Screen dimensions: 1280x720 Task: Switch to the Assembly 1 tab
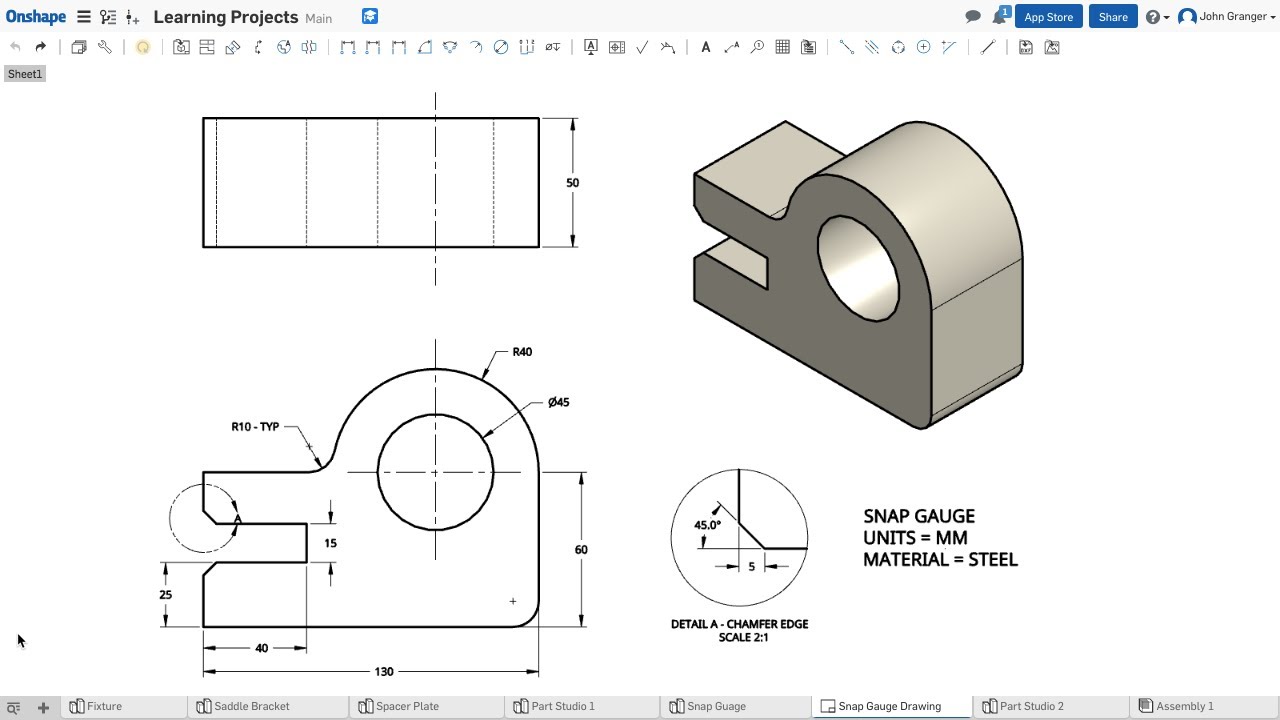tap(1183, 706)
